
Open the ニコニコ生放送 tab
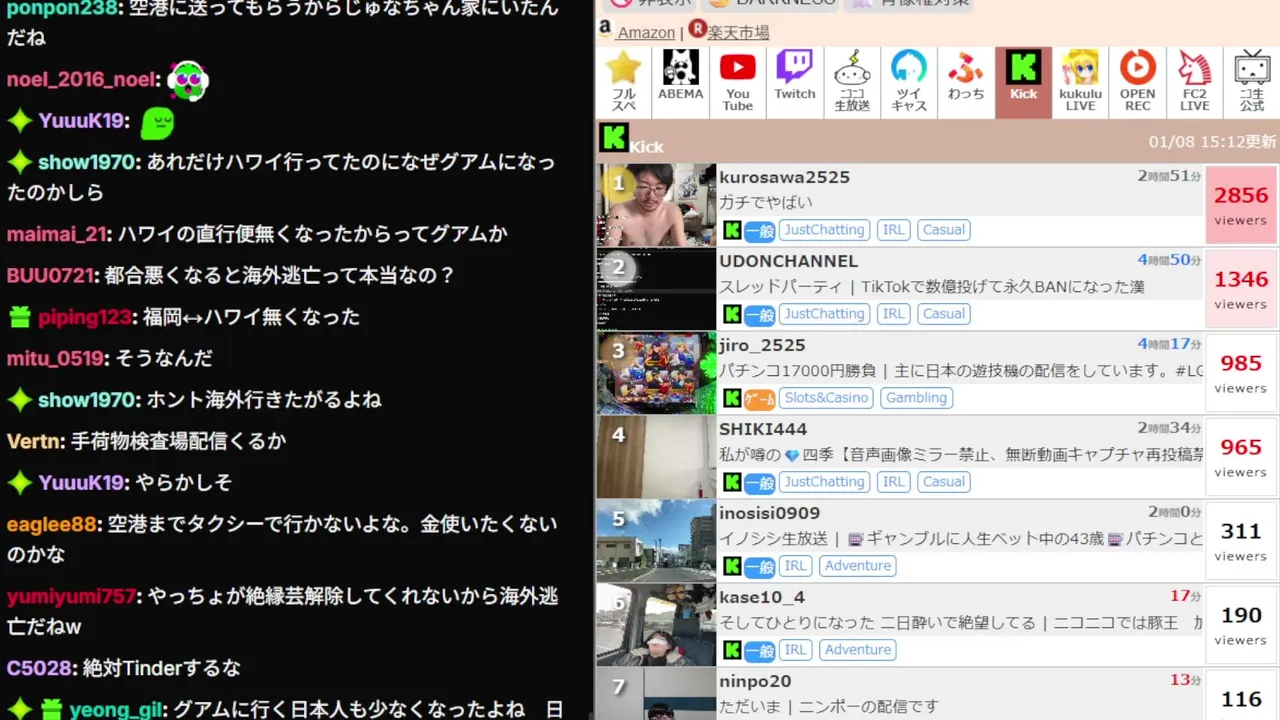(852, 82)
